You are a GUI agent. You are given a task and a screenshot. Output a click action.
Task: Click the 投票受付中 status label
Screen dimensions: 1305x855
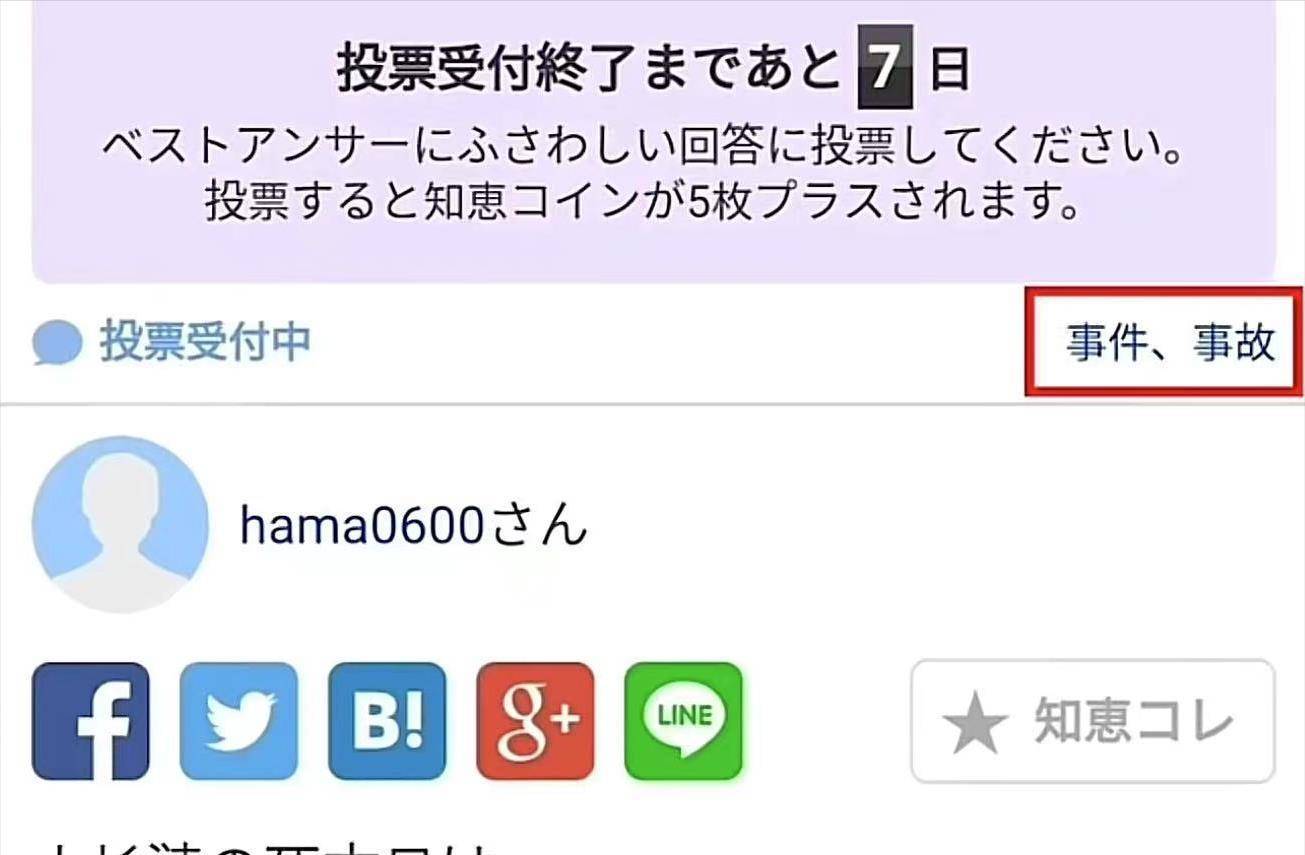pyautogui.click(x=205, y=342)
